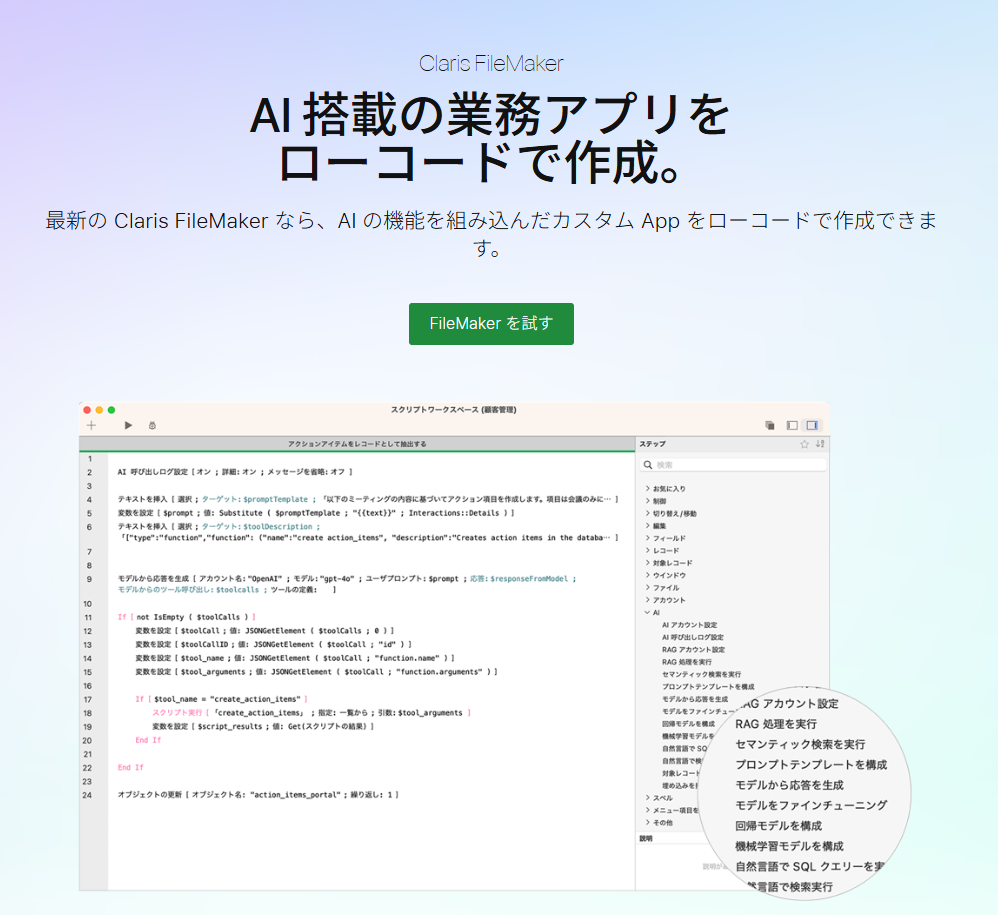Click the red close window button
The width and height of the screenshot is (998, 915).
click(x=87, y=410)
